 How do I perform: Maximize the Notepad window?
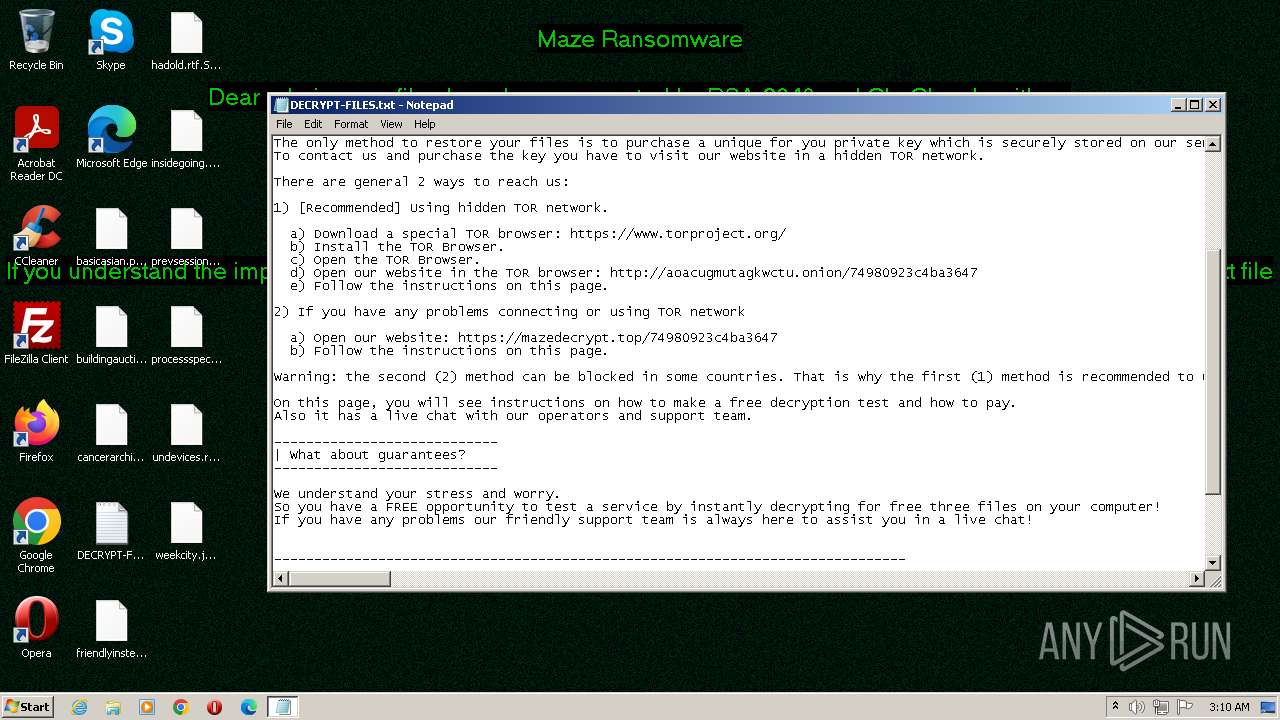click(1195, 104)
